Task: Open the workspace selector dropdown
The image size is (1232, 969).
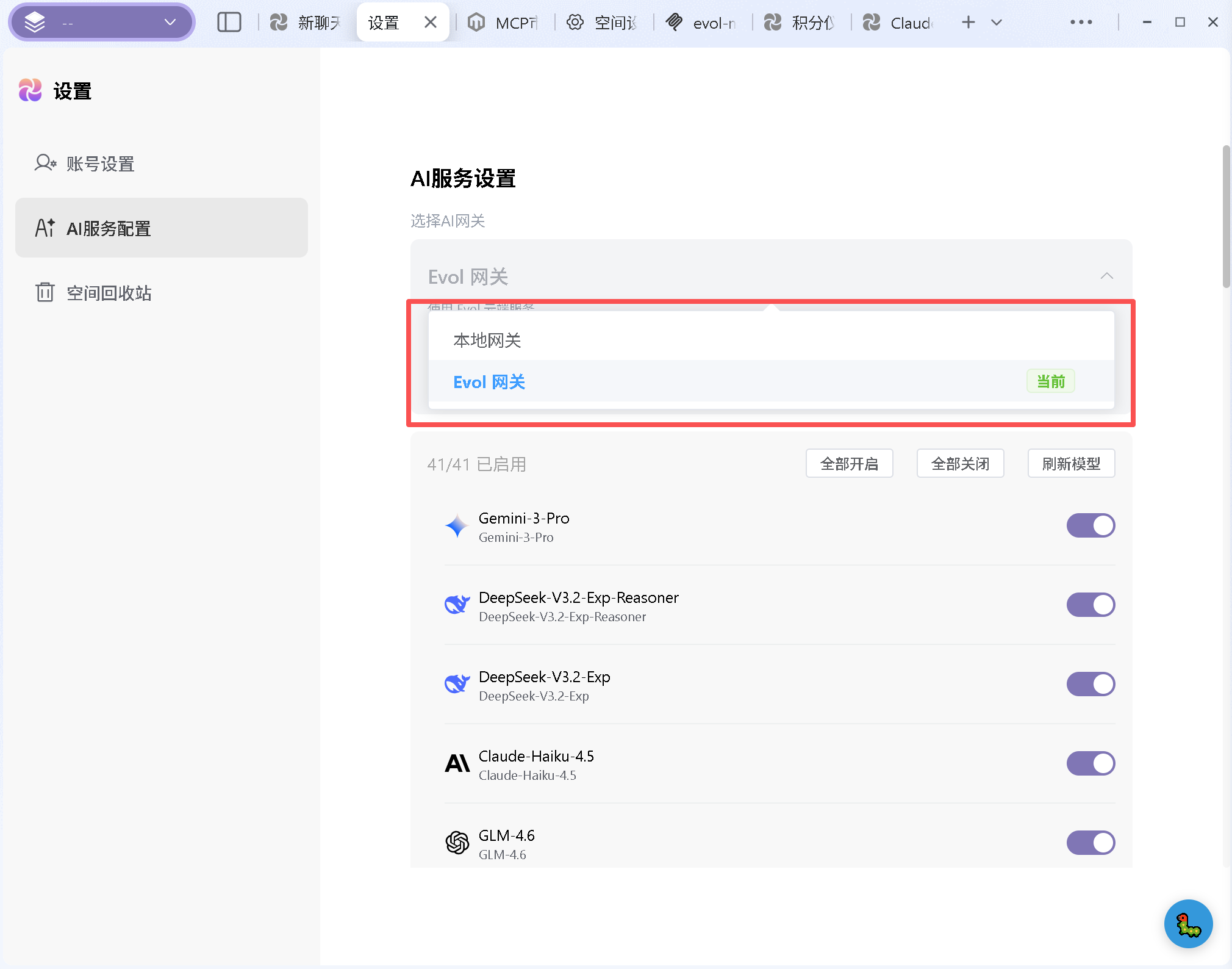Action: click(102, 23)
